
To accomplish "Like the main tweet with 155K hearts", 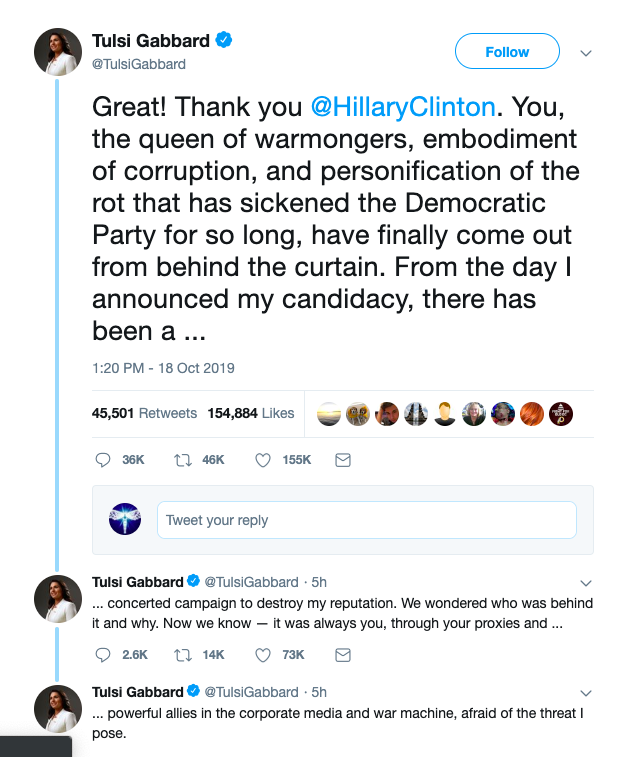I will pos(263,460).
